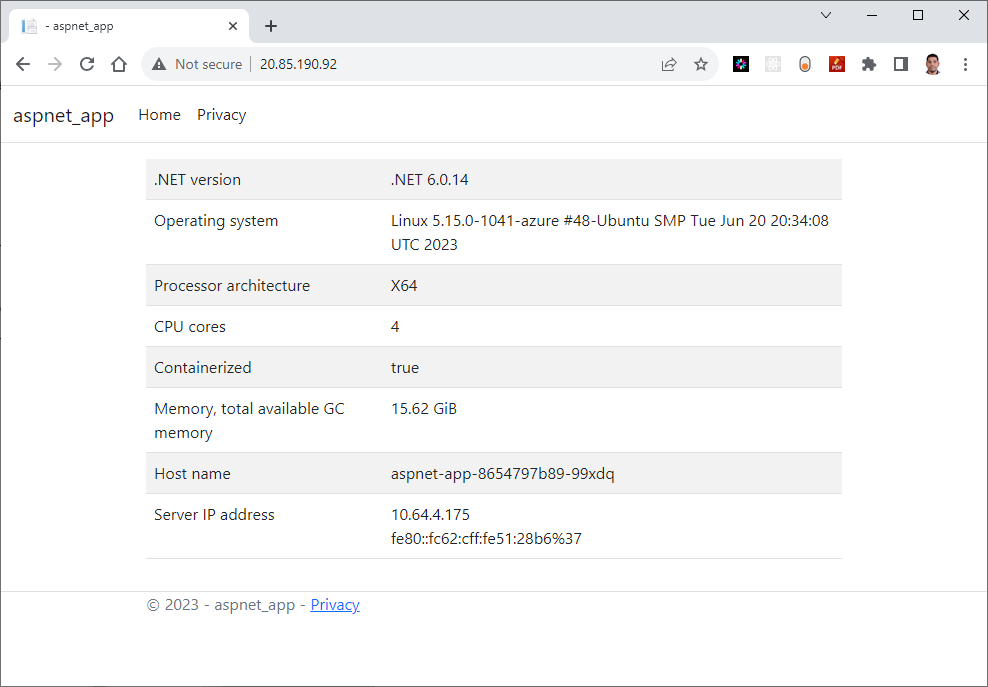
Task: Go back to the previous page
Action: pyautogui.click(x=23, y=64)
